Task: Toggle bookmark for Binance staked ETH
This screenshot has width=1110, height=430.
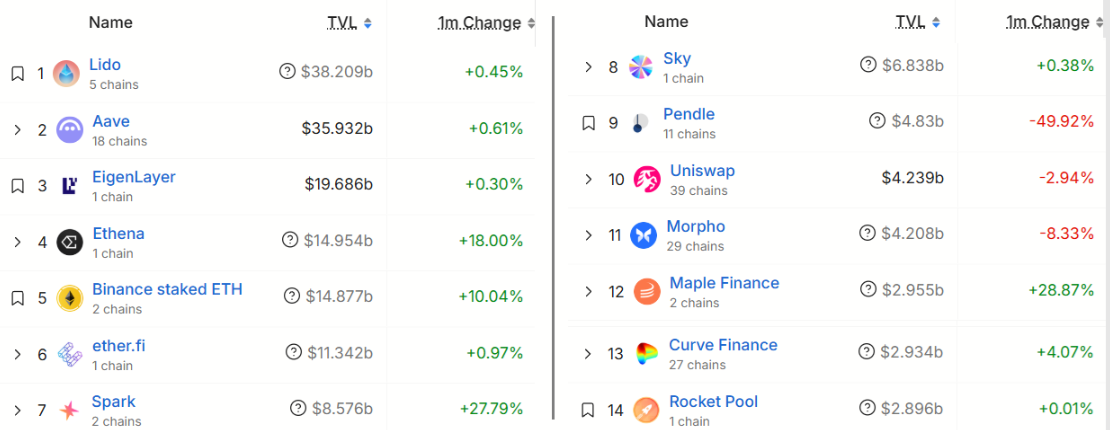Action: tap(17, 298)
